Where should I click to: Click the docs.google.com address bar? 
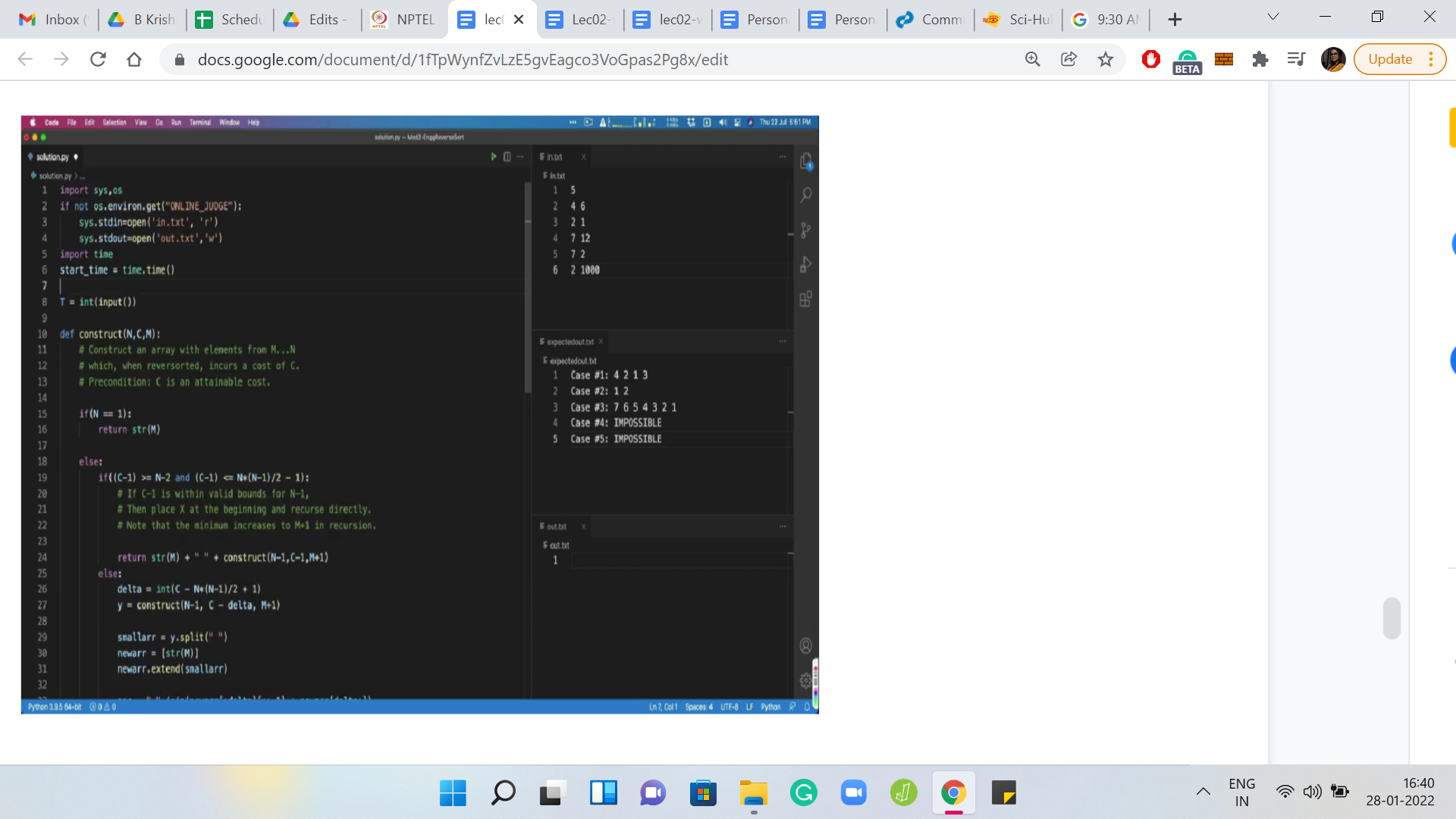tap(463, 59)
